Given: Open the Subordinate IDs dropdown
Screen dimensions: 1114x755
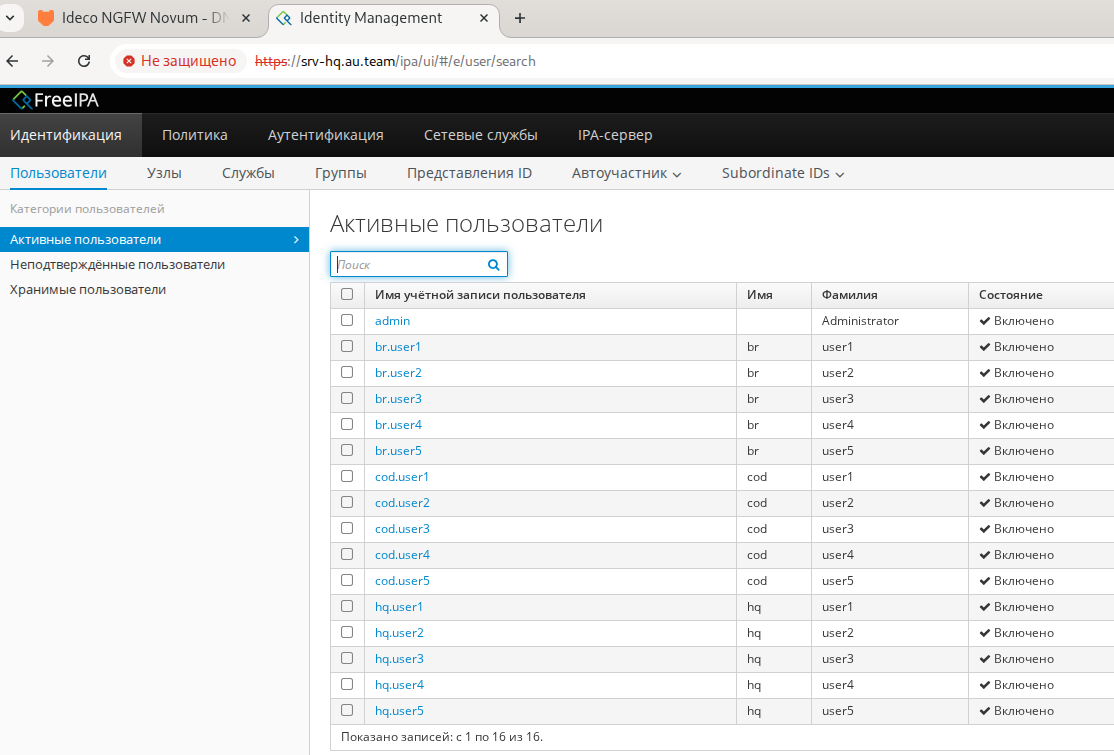Looking at the screenshot, I should pos(783,174).
